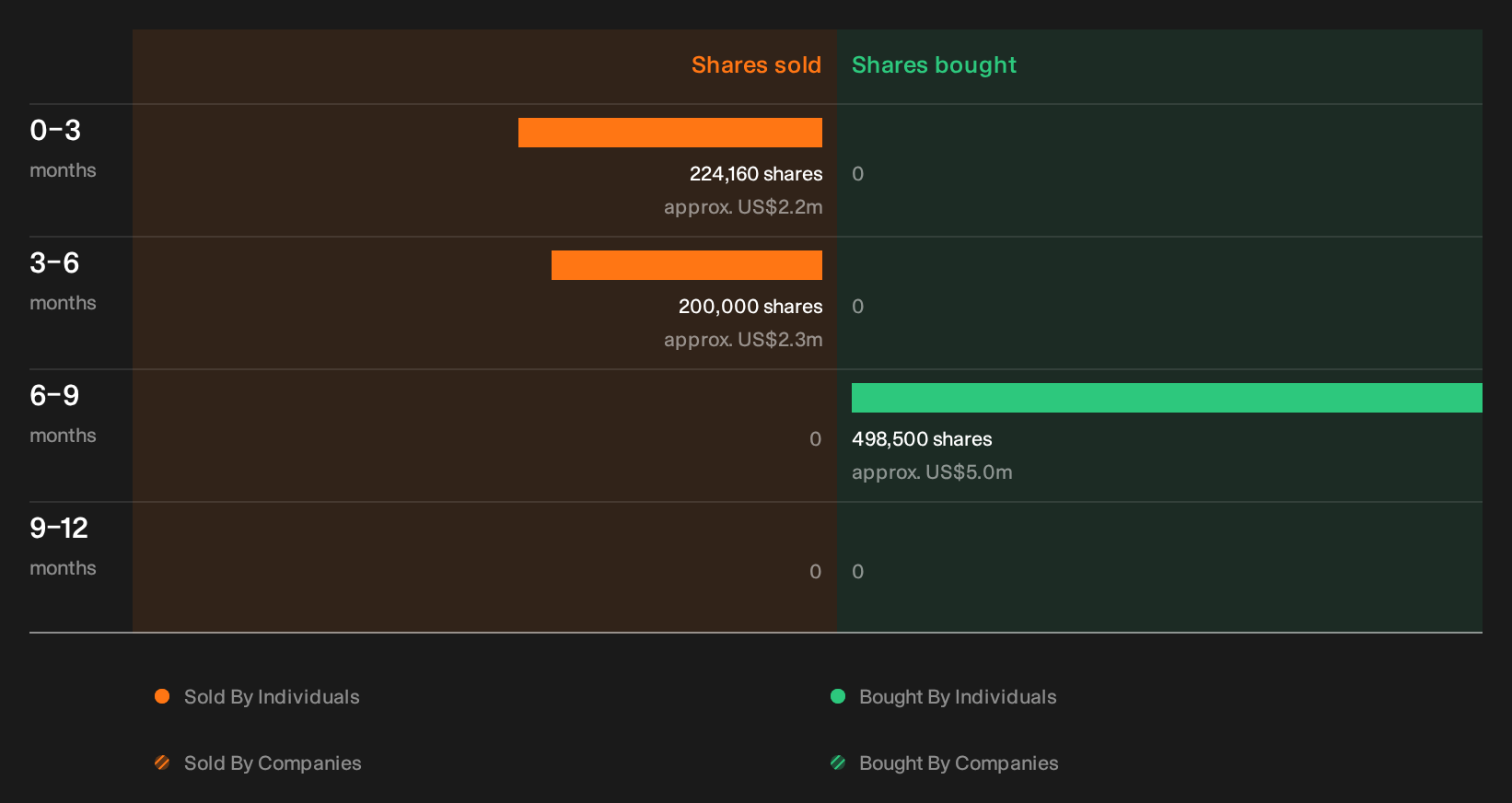Click the zero sold value in 6-9 months row

click(x=815, y=439)
